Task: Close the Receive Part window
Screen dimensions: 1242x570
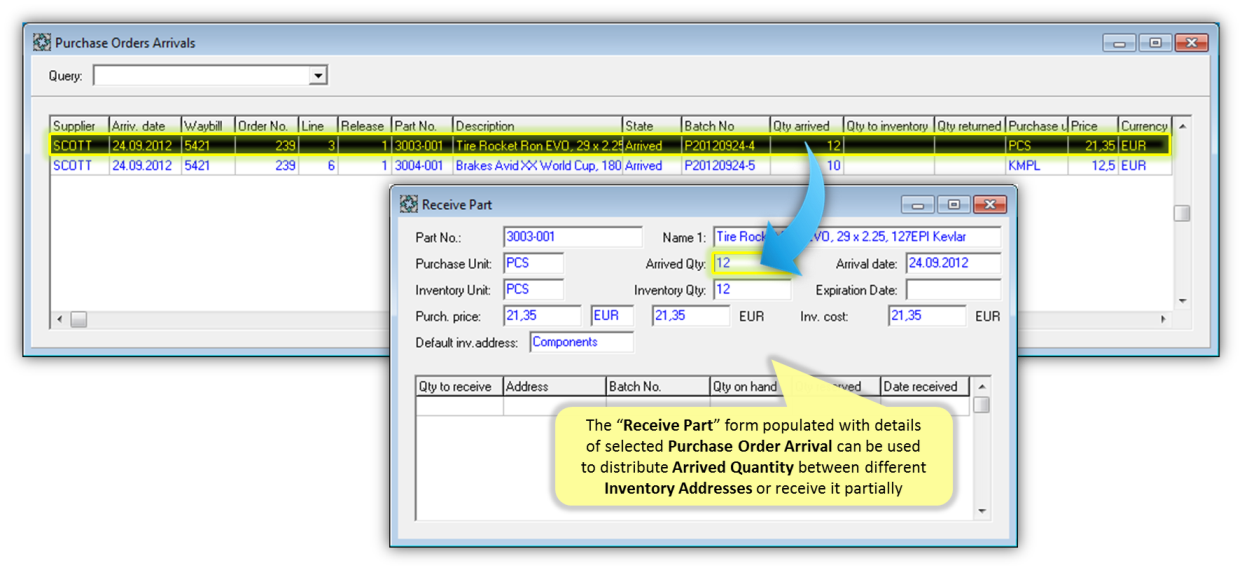Action: [989, 204]
